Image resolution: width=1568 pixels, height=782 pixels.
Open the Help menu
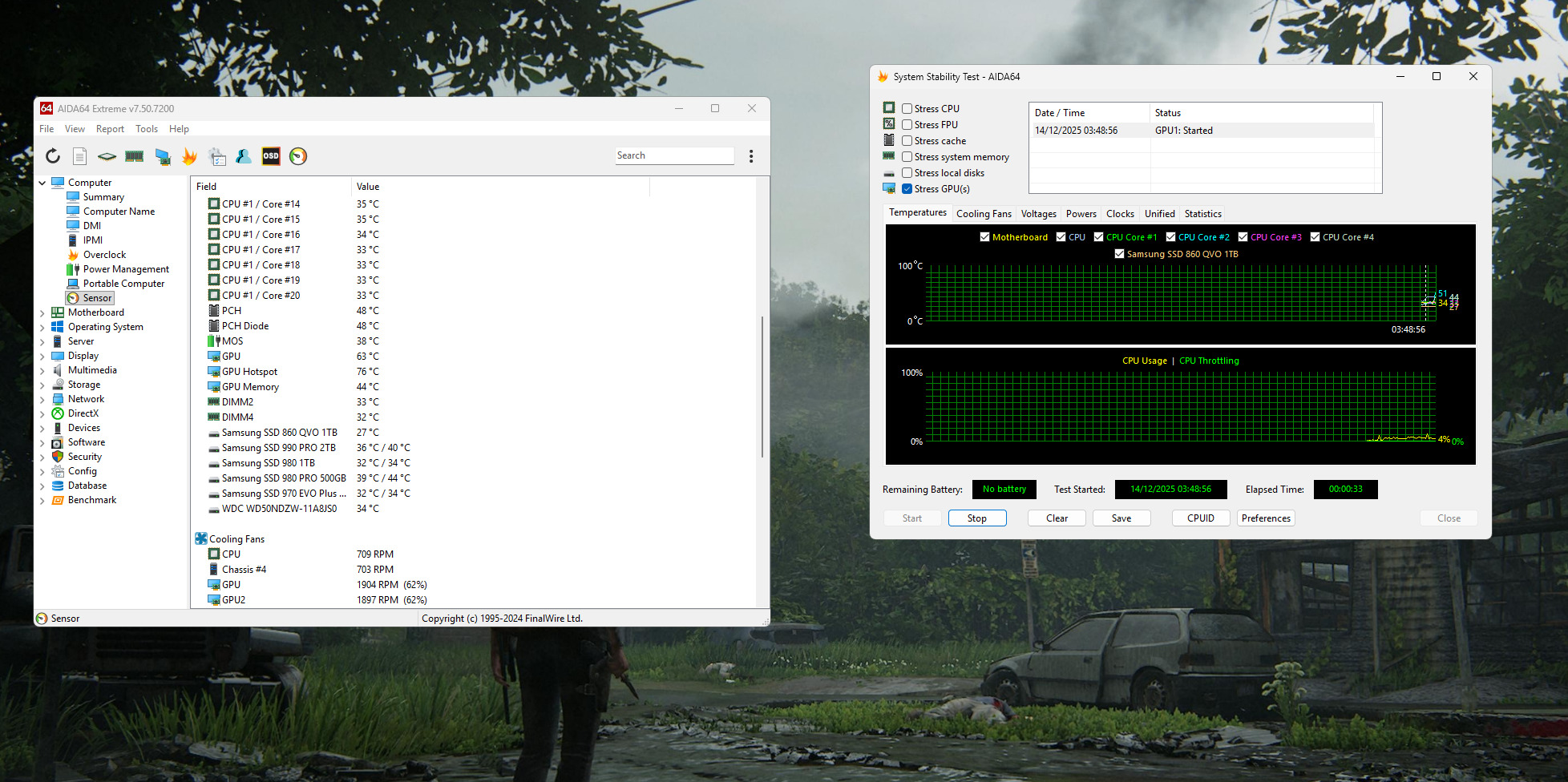click(x=179, y=129)
